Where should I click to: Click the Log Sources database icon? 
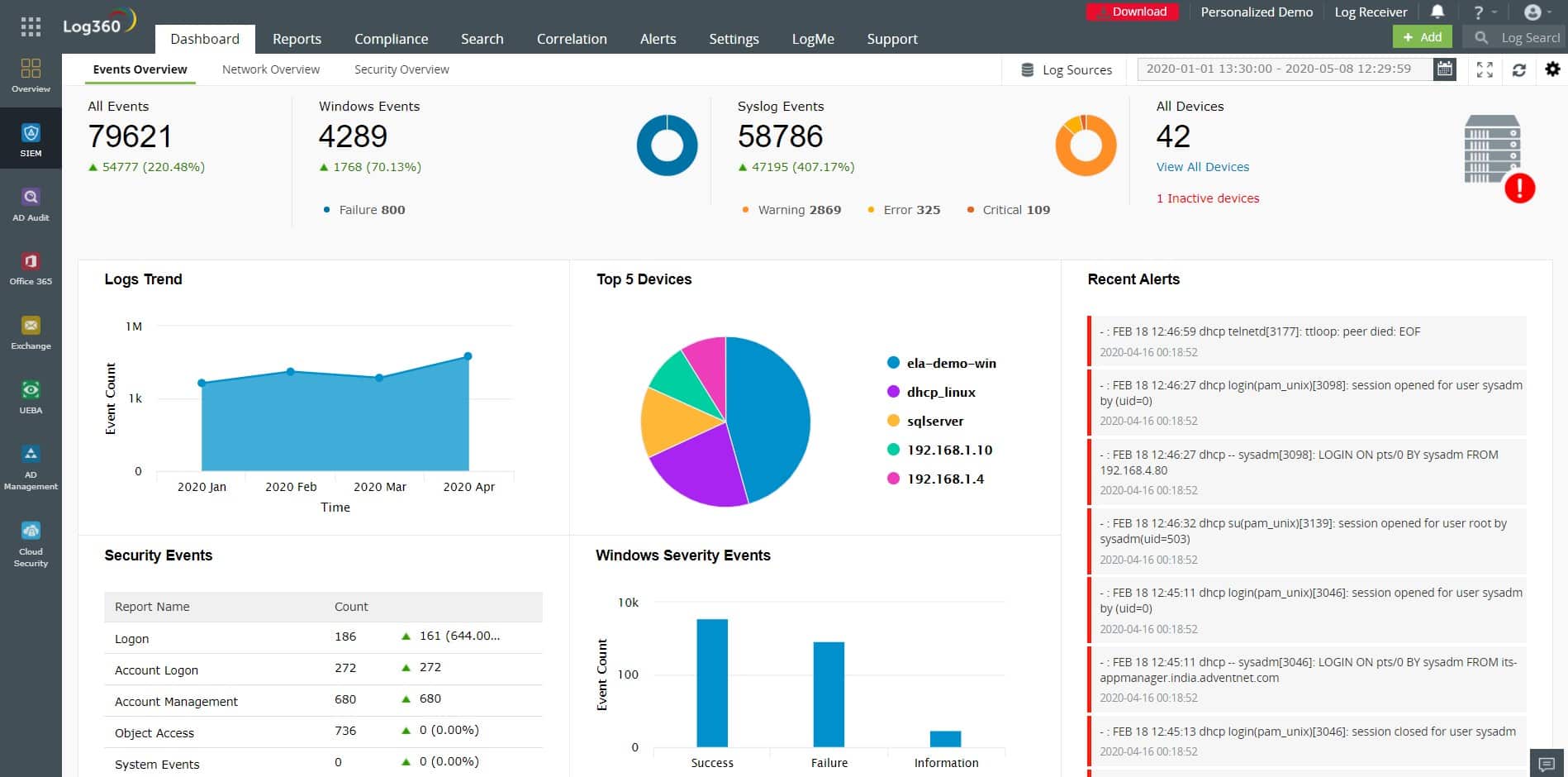coord(1027,69)
